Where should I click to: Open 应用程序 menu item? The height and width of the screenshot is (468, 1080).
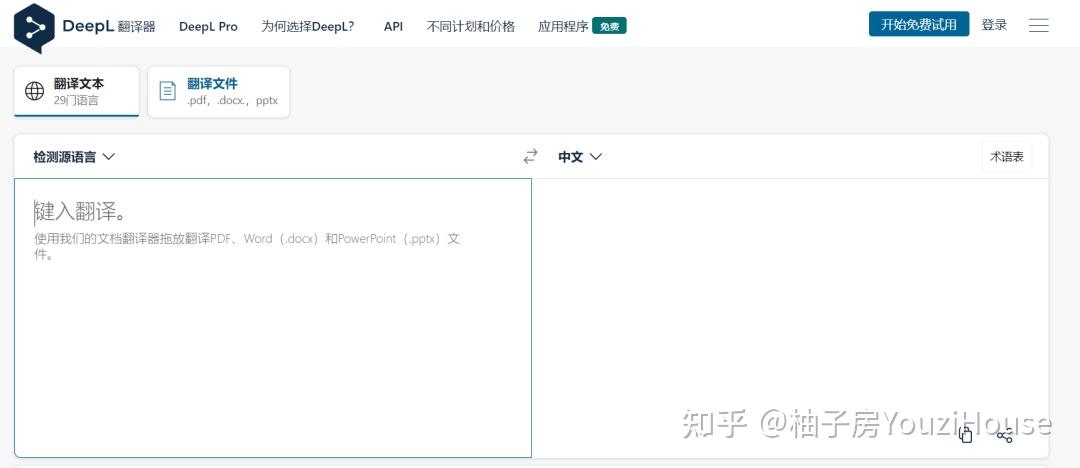pyautogui.click(x=563, y=27)
